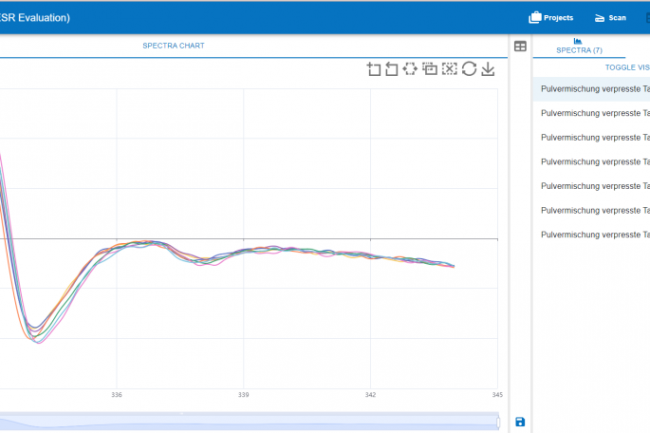Open the table view icon beside the chart
This screenshot has width=650, height=433.
(520, 46)
